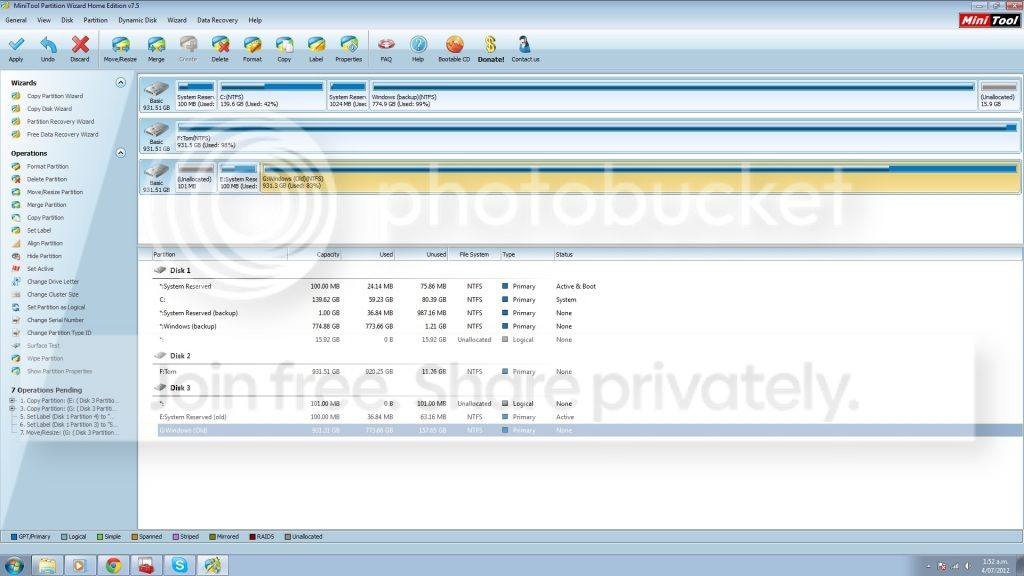The height and width of the screenshot is (576, 1024).
Task: Expand pending operation 1 Copy Partition
Action: (12, 400)
